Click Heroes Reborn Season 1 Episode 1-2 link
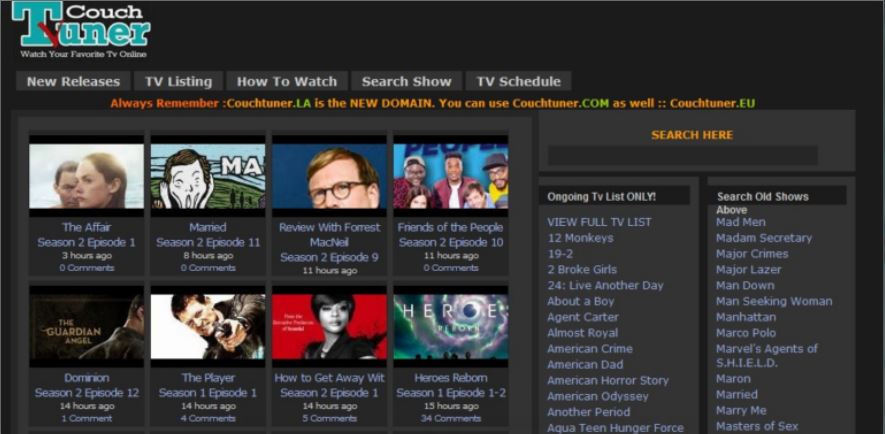This screenshot has width=885, height=434. (450, 385)
